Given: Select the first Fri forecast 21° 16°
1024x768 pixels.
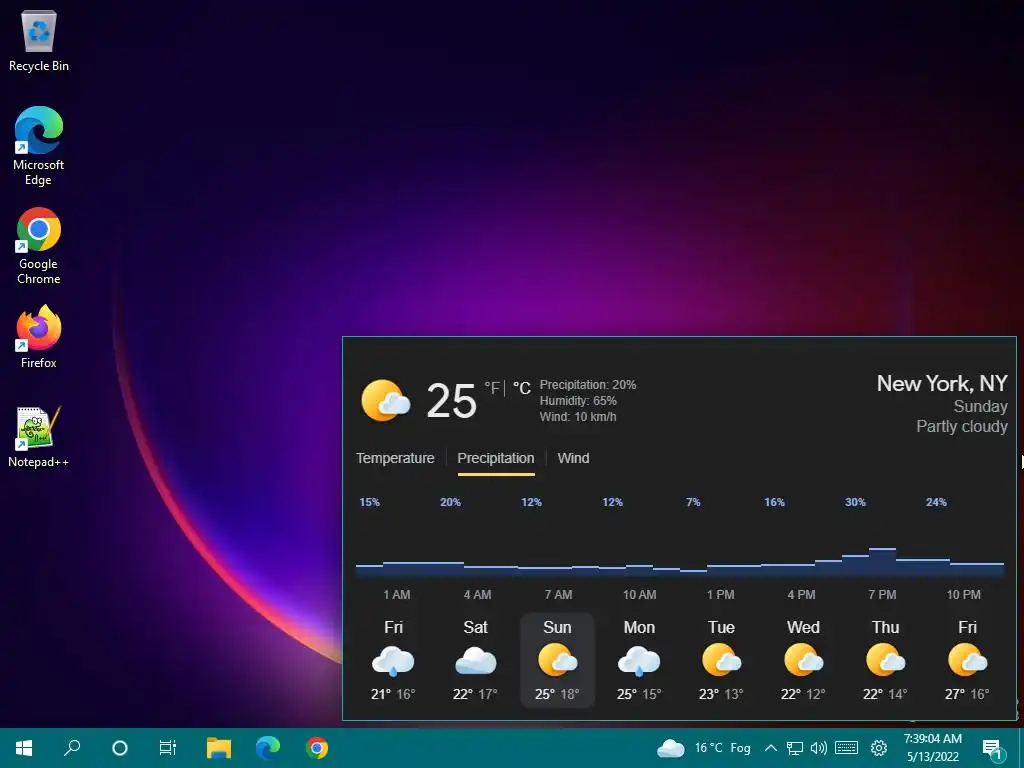Looking at the screenshot, I should tap(393, 660).
